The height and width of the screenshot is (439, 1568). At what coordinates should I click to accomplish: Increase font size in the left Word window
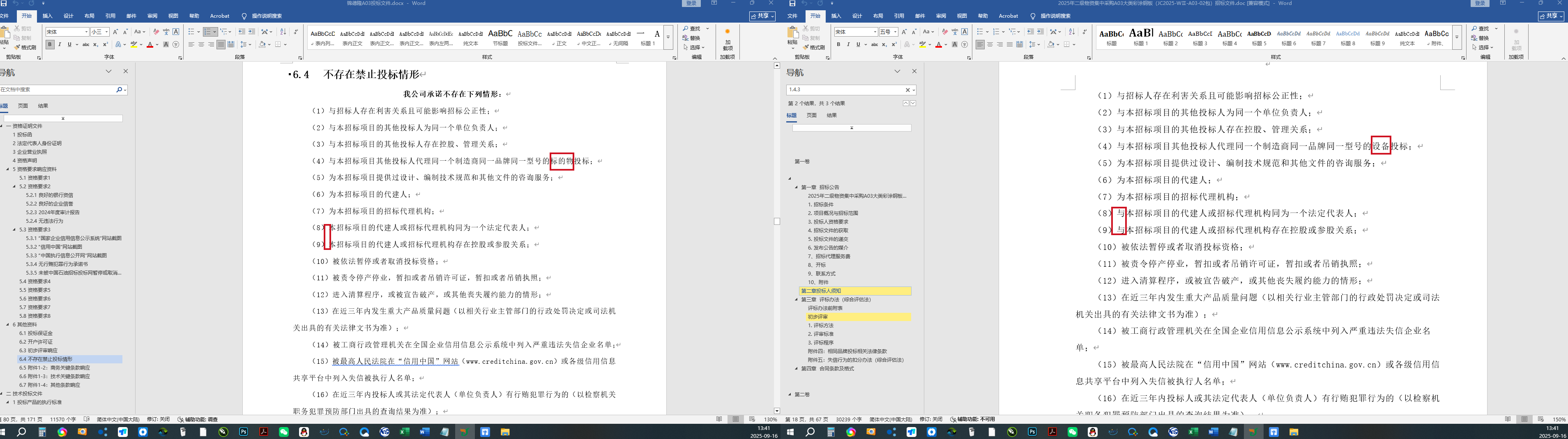tap(116, 32)
